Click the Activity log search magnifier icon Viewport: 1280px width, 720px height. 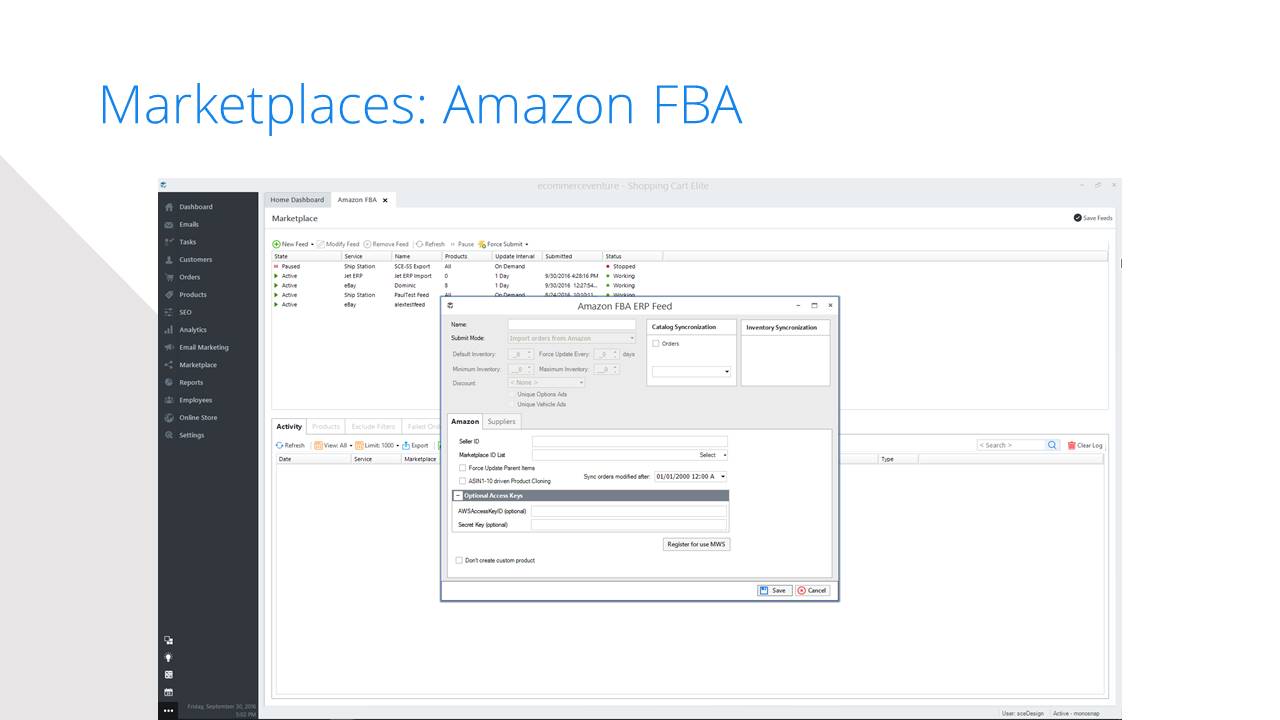click(1053, 445)
